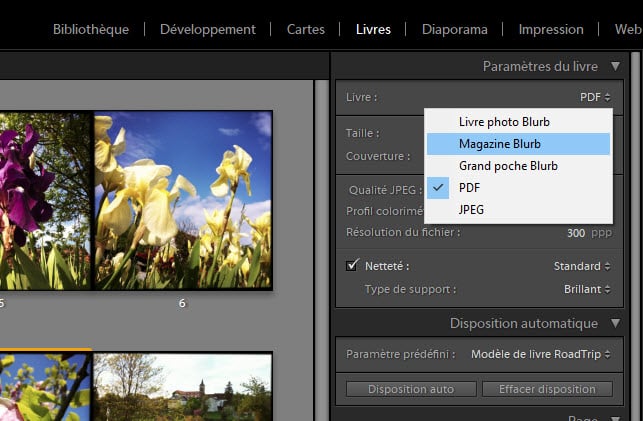Select the yellow iris photo on page 6
The width and height of the screenshot is (643, 421).
point(183,200)
